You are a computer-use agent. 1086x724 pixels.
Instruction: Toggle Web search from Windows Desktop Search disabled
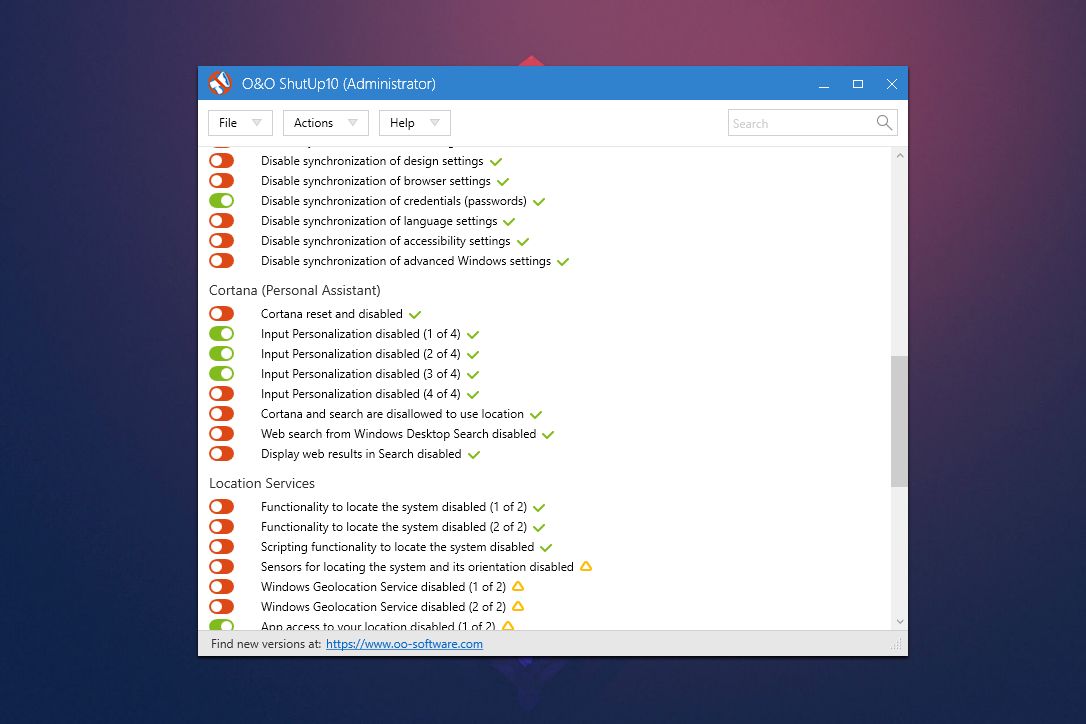[x=222, y=434]
